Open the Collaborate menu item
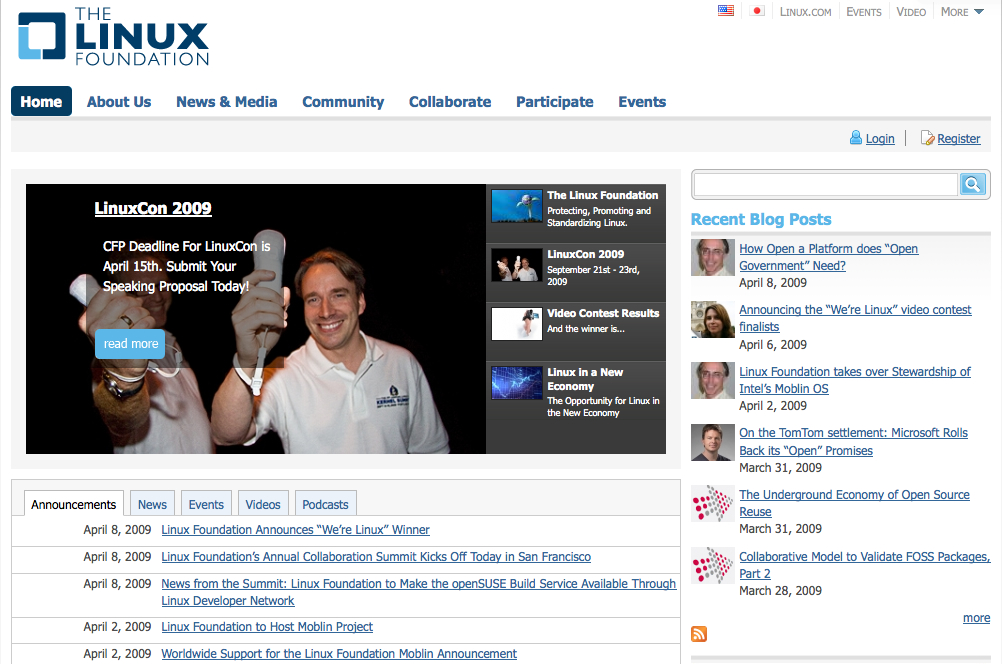Viewport: 1002px width, 664px height. pos(450,101)
